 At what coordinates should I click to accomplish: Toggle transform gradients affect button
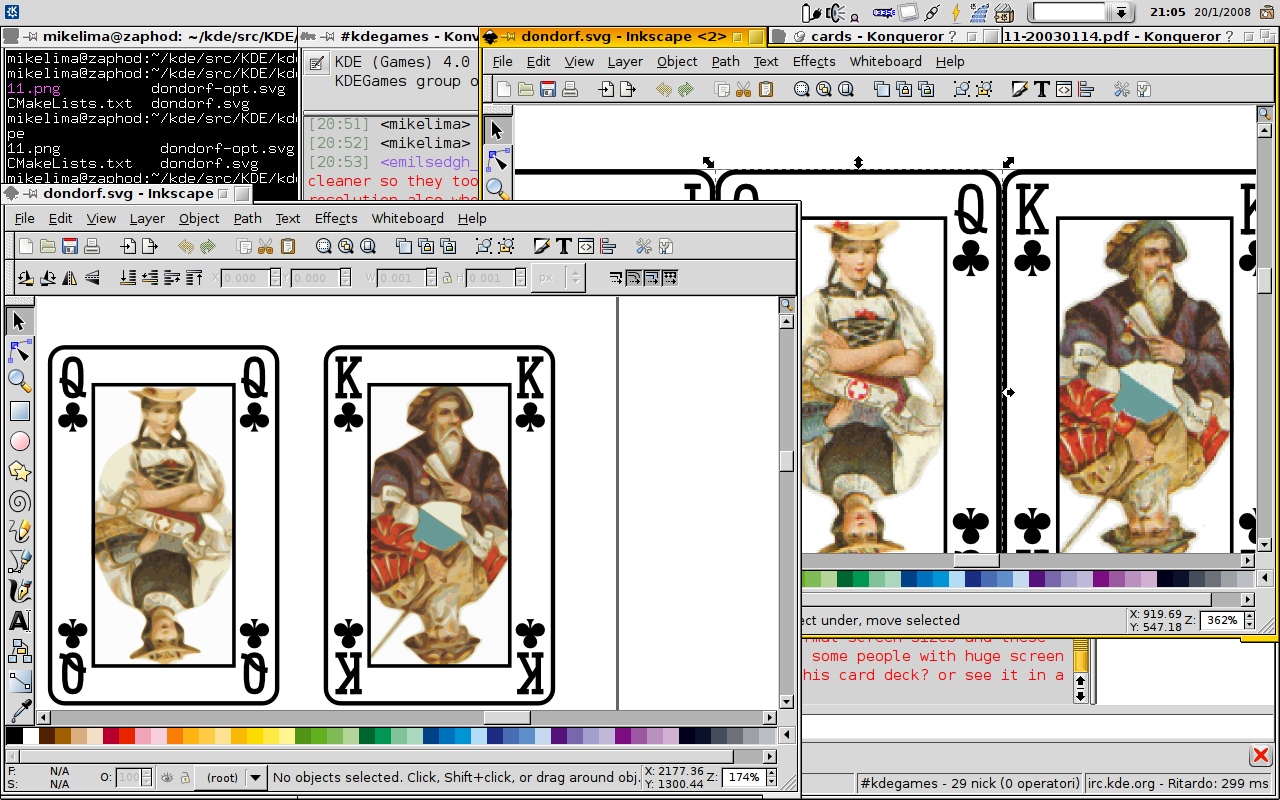(651, 278)
